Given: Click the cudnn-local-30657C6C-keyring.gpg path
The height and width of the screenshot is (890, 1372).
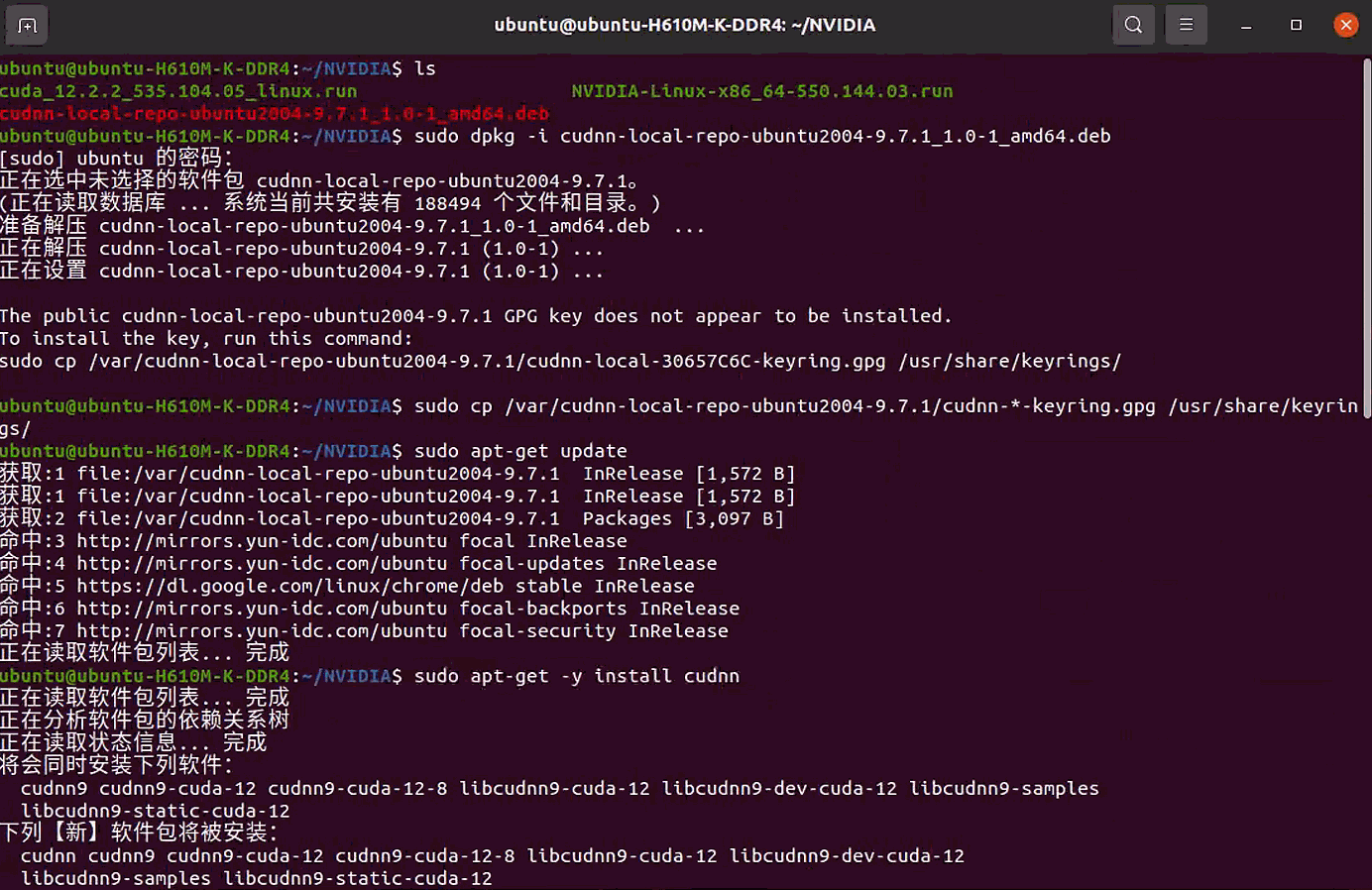Looking at the screenshot, I should (x=705, y=362).
